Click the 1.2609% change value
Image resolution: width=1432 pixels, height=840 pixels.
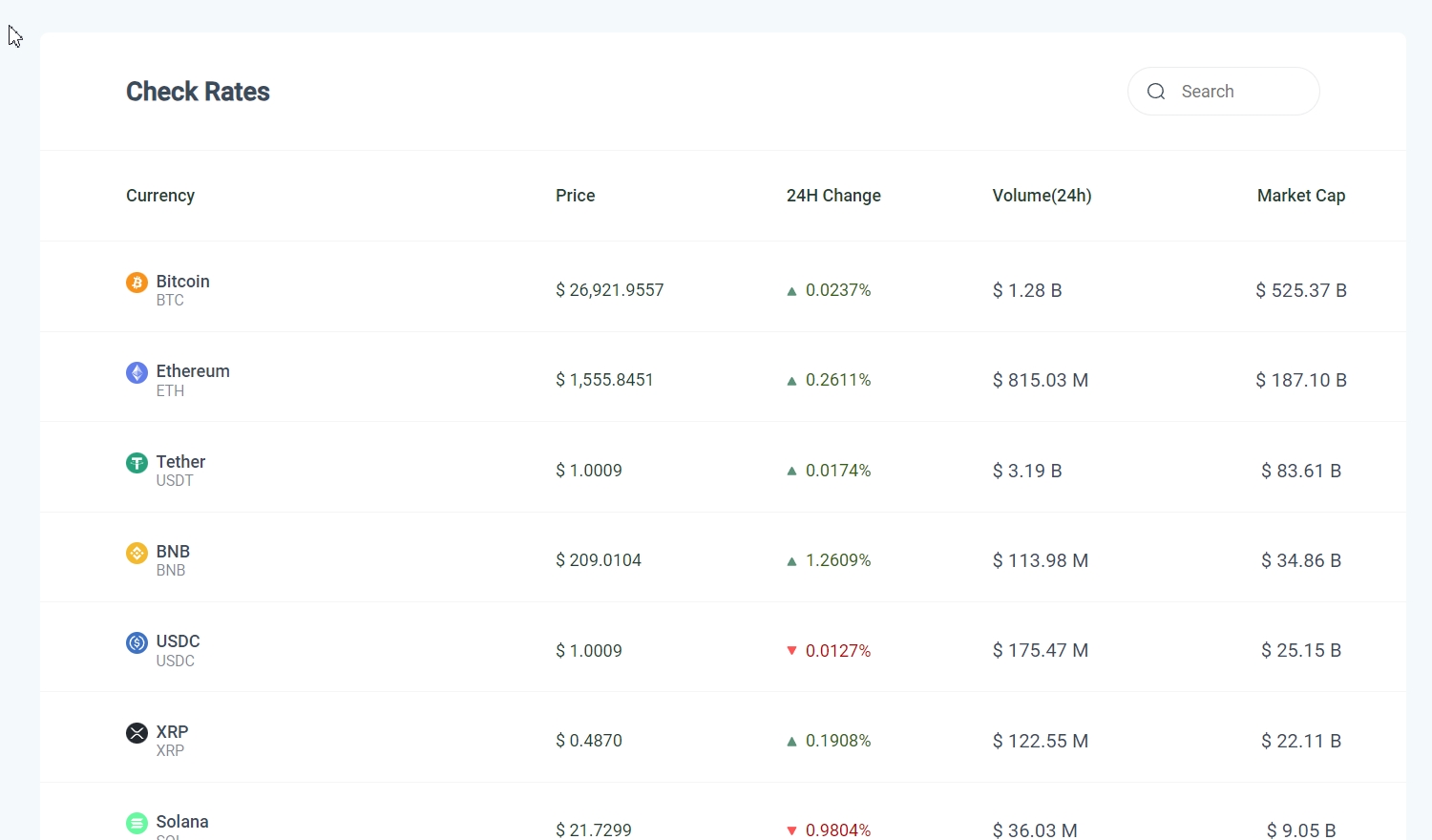(x=838, y=560)
